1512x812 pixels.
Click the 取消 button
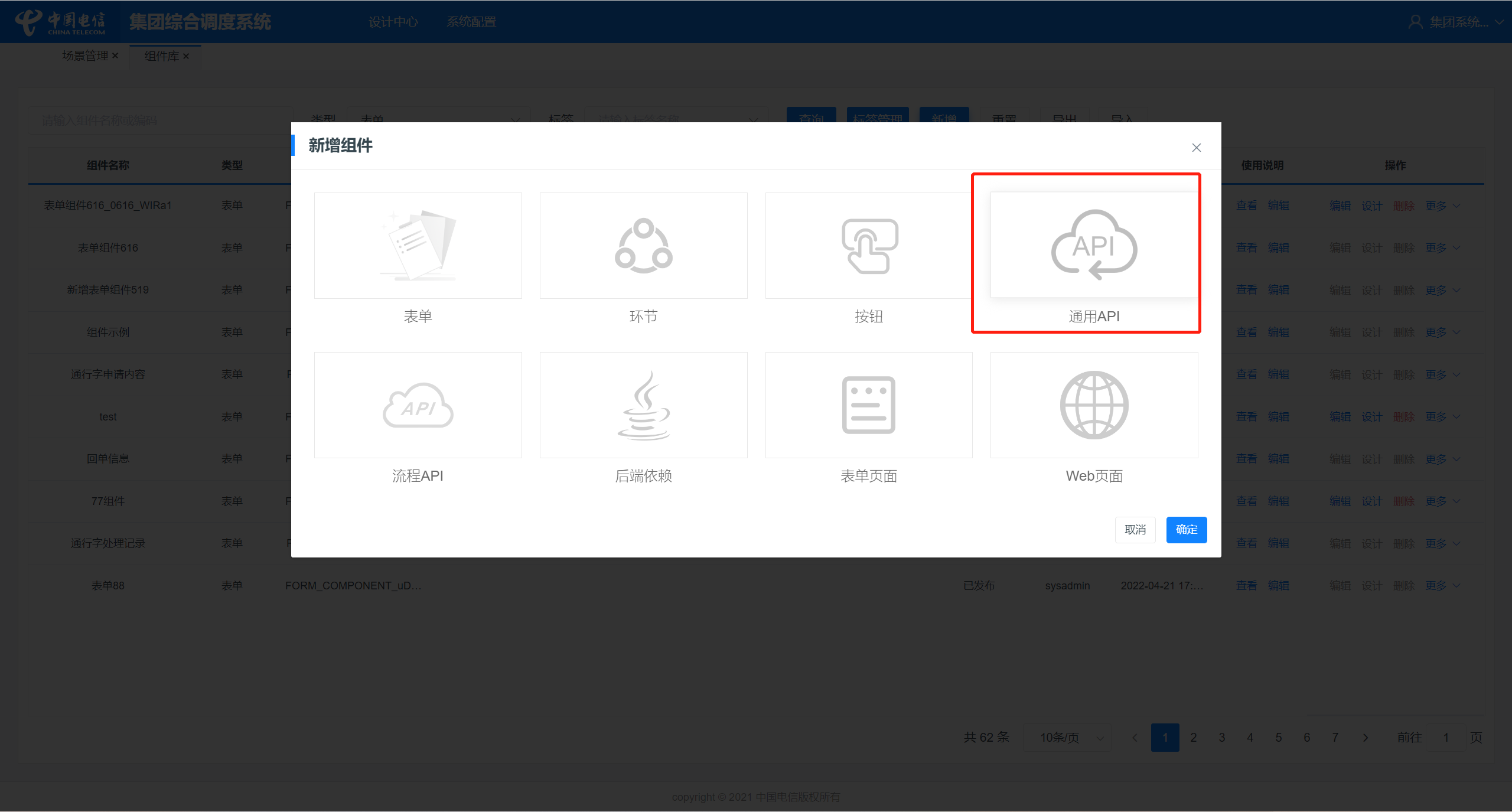[x=1135, y=530]
